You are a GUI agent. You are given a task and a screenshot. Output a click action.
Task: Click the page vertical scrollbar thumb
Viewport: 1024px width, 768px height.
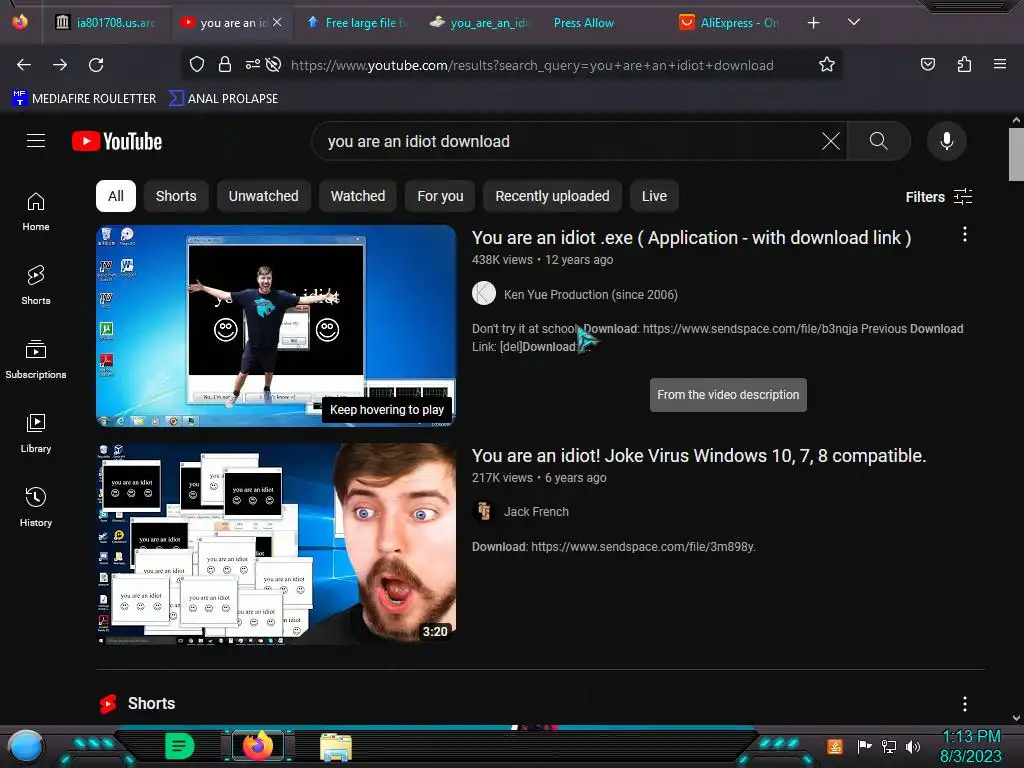click(x=1016, y=154)
